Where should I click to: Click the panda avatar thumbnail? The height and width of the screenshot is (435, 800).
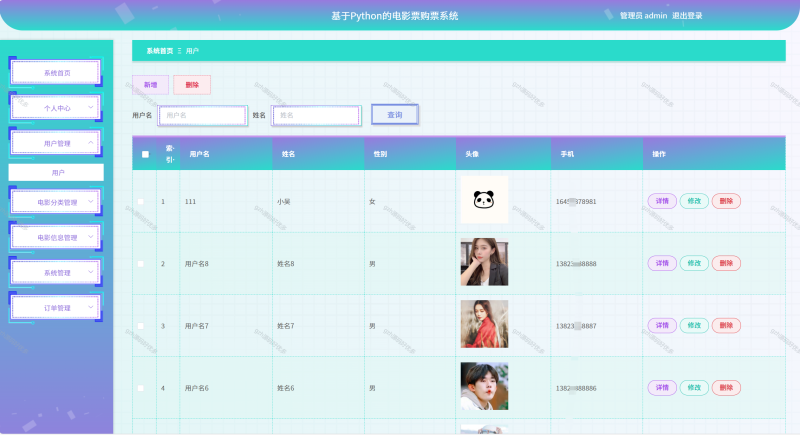484,199
